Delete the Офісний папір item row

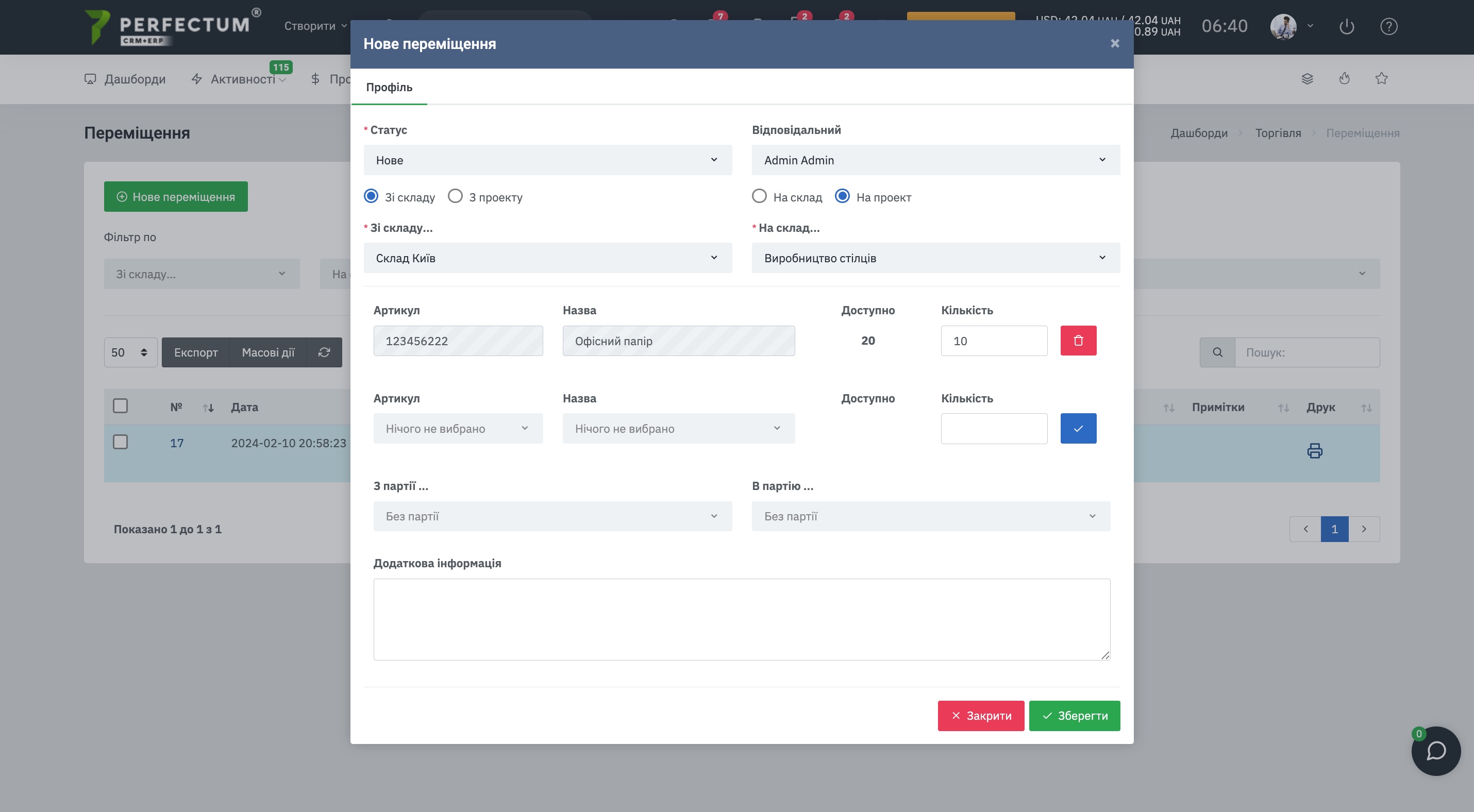tap(1078, 341)
